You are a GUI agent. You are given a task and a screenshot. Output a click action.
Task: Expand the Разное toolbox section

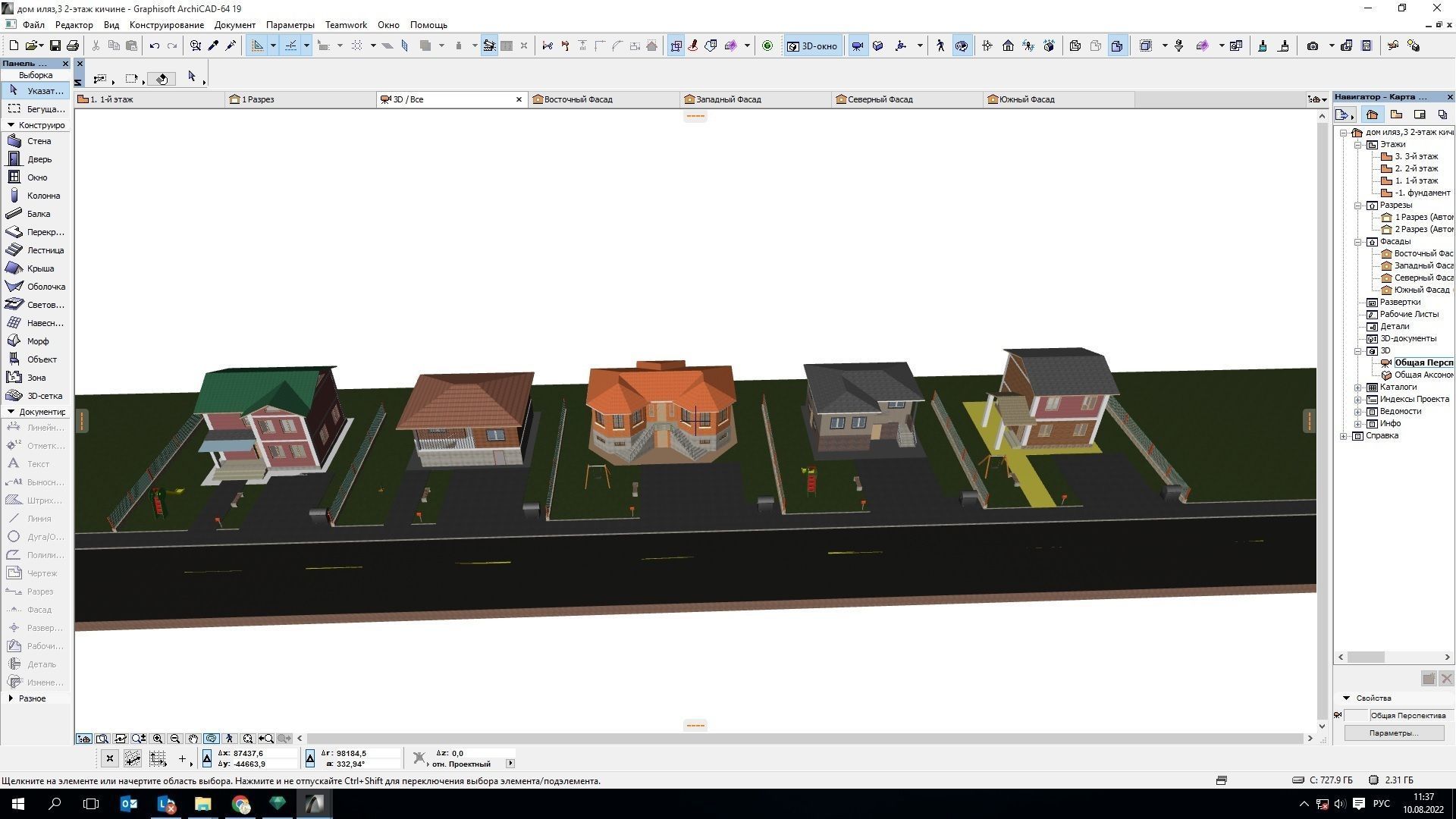pyautogui.click(x=11, y=698)
